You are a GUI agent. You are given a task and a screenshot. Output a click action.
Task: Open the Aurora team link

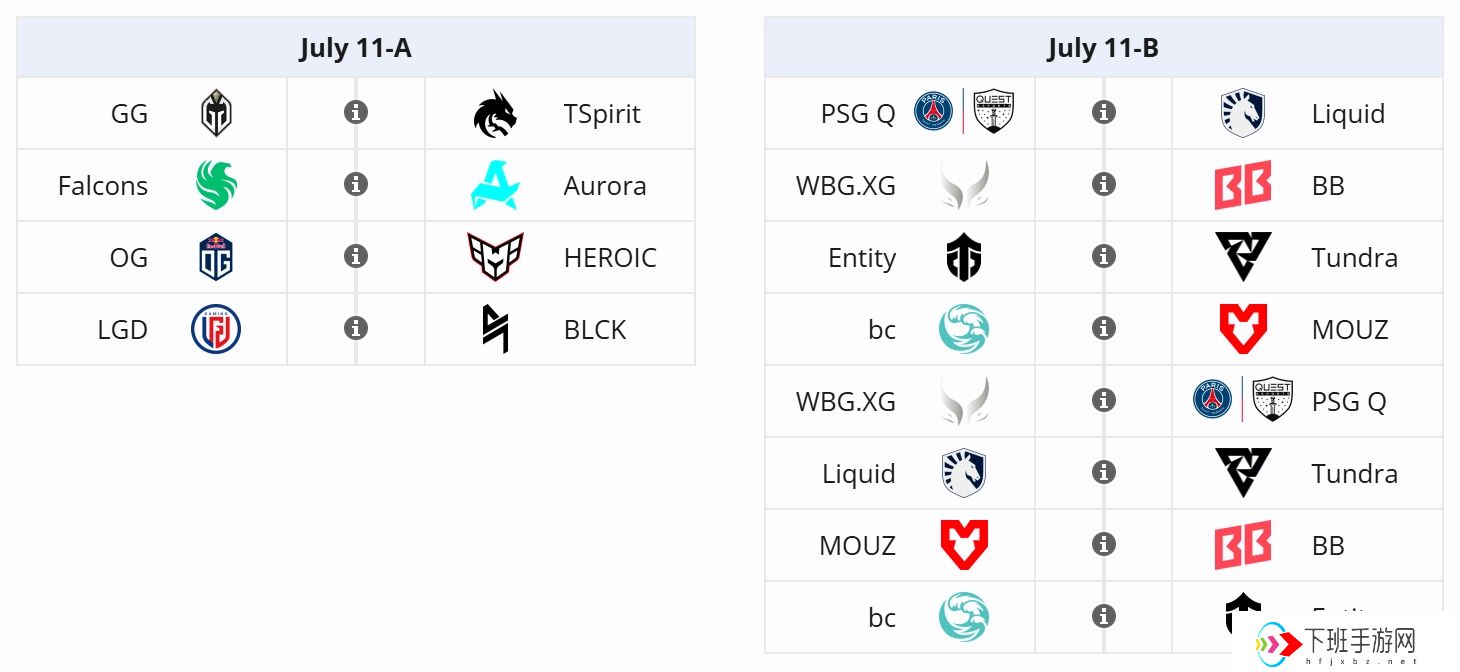(x=605, y=185)
